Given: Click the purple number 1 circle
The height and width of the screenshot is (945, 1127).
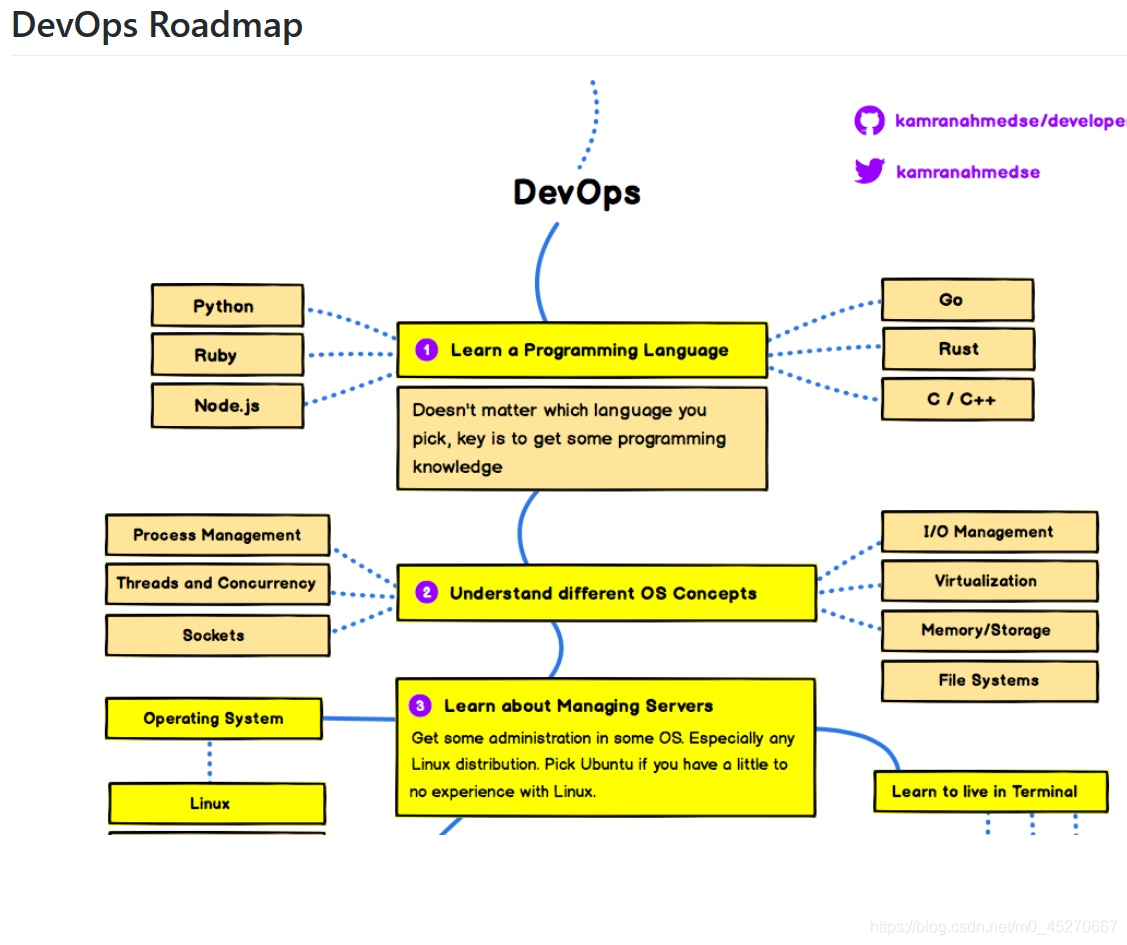Looking at the screenshot, I should (426, 350).
